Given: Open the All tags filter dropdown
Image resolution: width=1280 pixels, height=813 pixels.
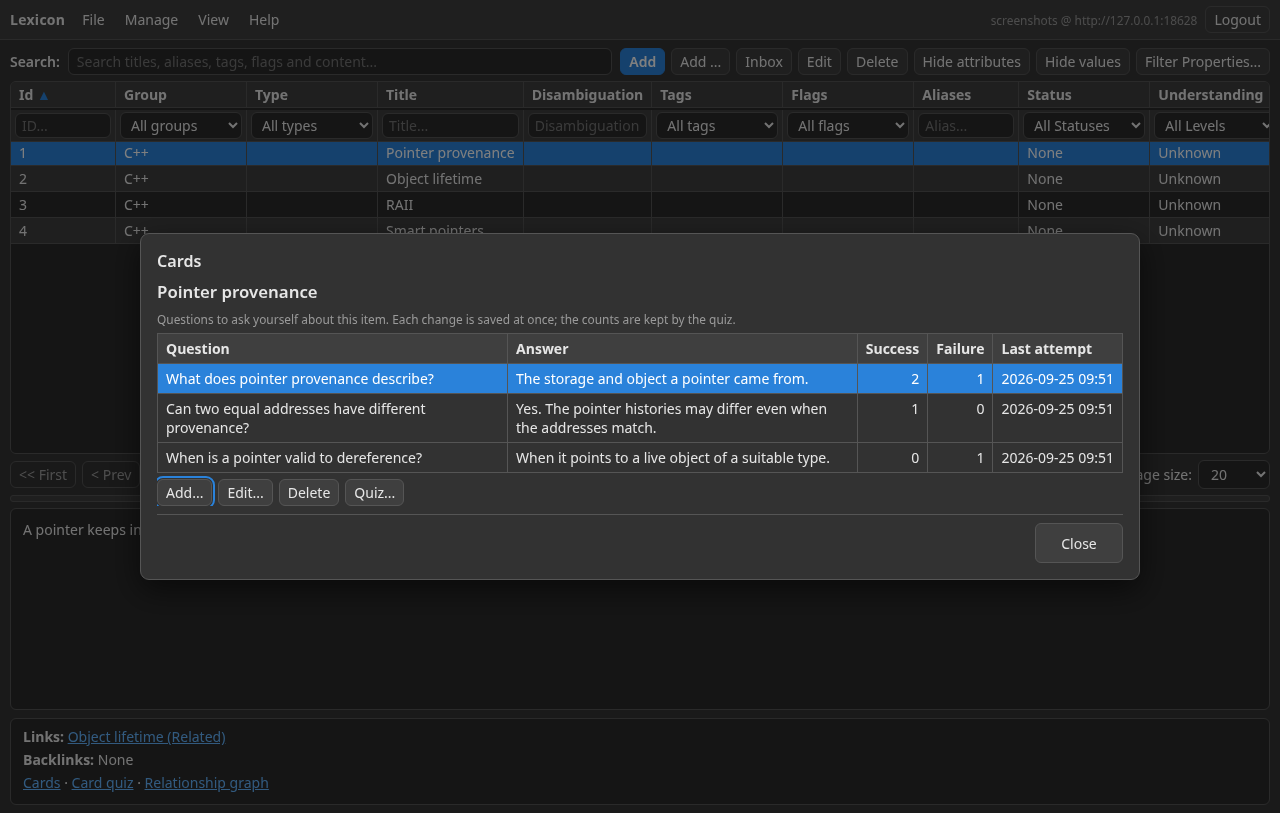Looking at the screenshot, I should (717, 126).
